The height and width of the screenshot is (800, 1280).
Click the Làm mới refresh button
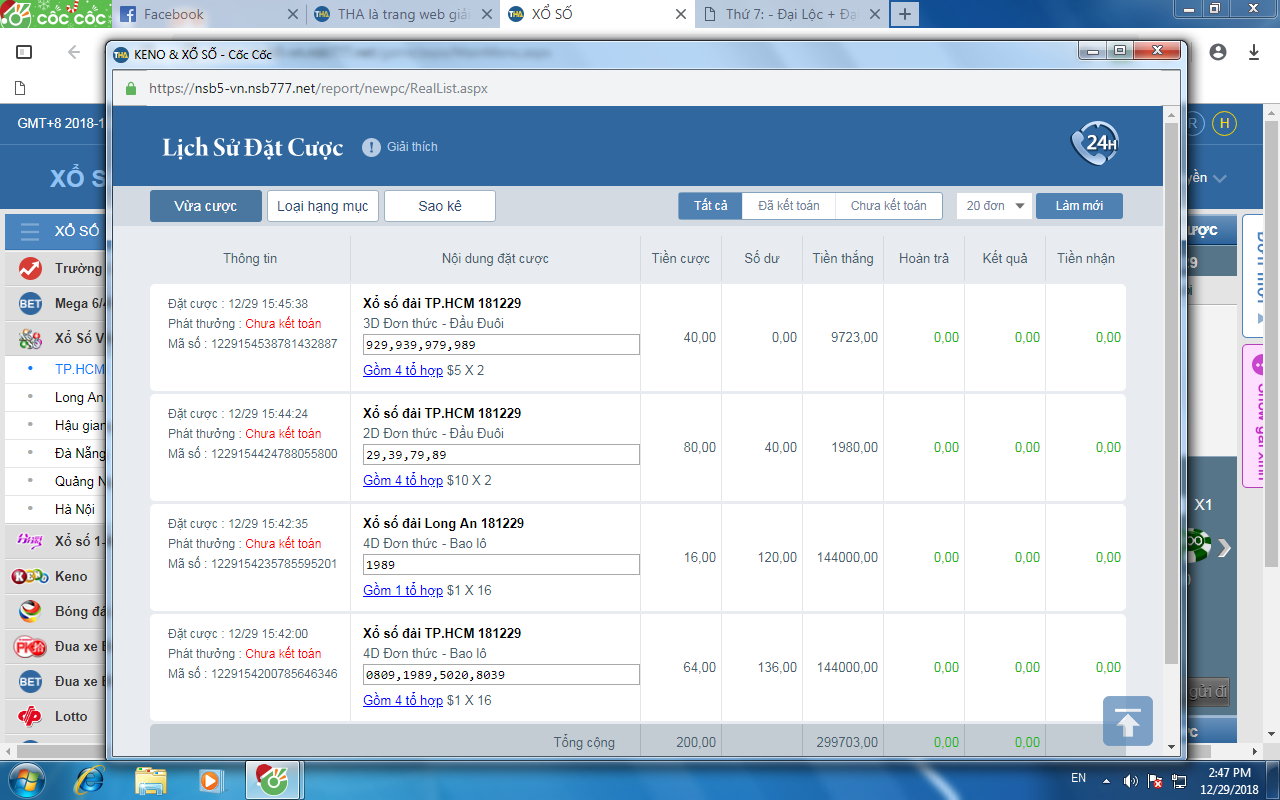(1079, 206)
